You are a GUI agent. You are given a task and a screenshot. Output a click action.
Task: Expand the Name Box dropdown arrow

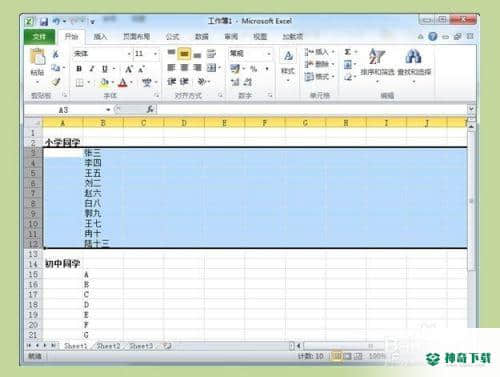click(x=108, y=110)
